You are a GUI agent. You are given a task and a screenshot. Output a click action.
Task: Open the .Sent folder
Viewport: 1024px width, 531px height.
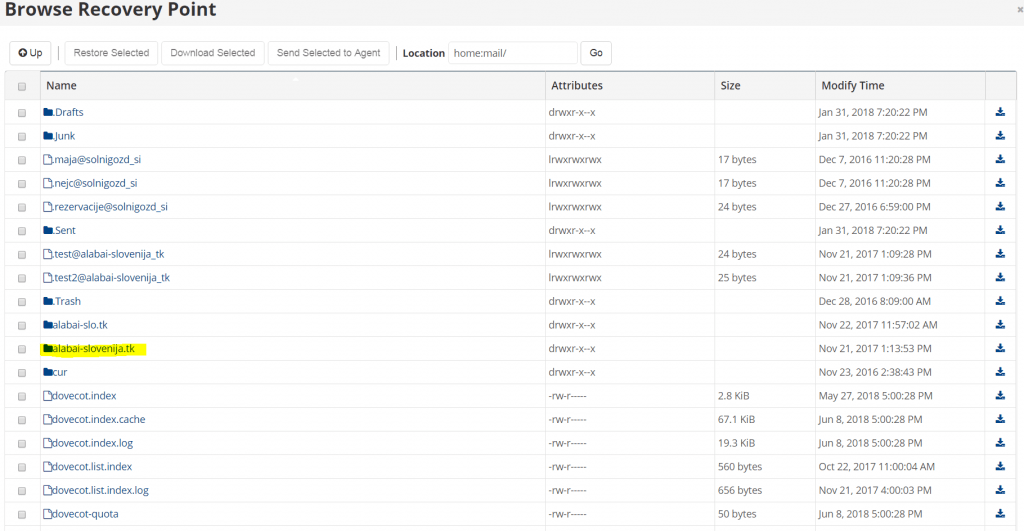click(x=59, y=230)
